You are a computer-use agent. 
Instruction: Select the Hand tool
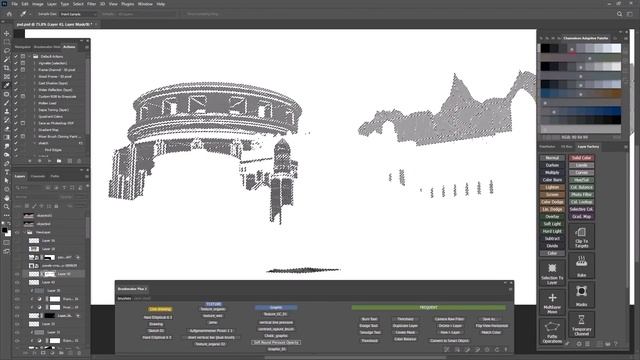(6, 198)
